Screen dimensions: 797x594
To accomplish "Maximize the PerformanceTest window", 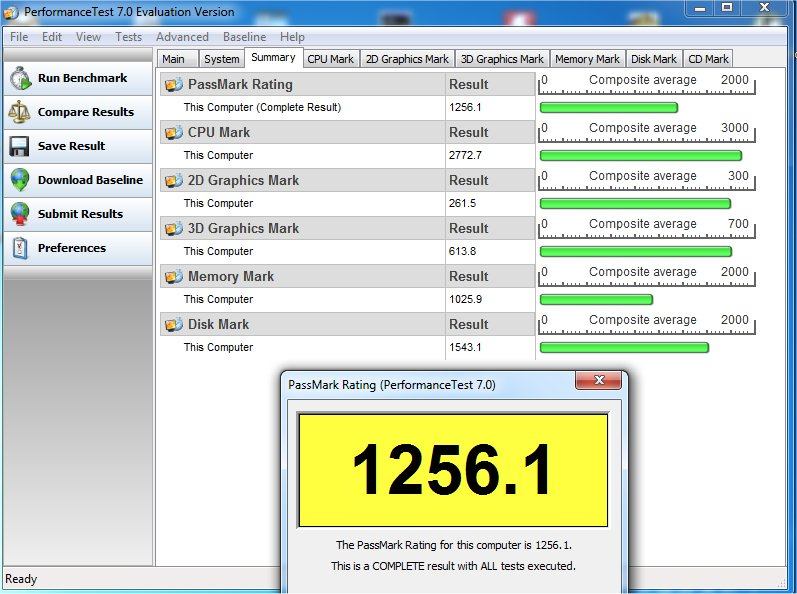I will pyautogui.click(x=727, y=8).
